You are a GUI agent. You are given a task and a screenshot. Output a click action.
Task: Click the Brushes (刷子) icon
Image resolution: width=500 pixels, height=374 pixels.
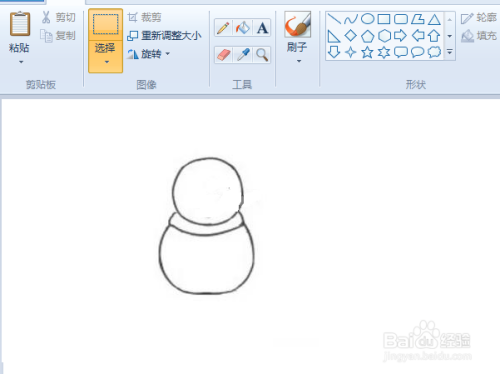click(297, 25)
